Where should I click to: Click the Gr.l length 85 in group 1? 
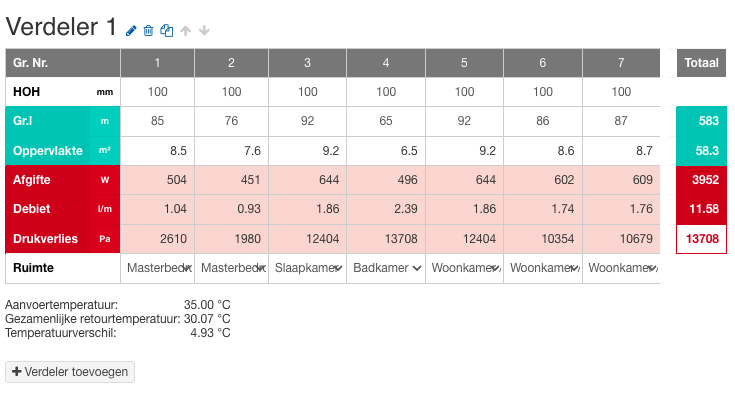click(158, 121)
